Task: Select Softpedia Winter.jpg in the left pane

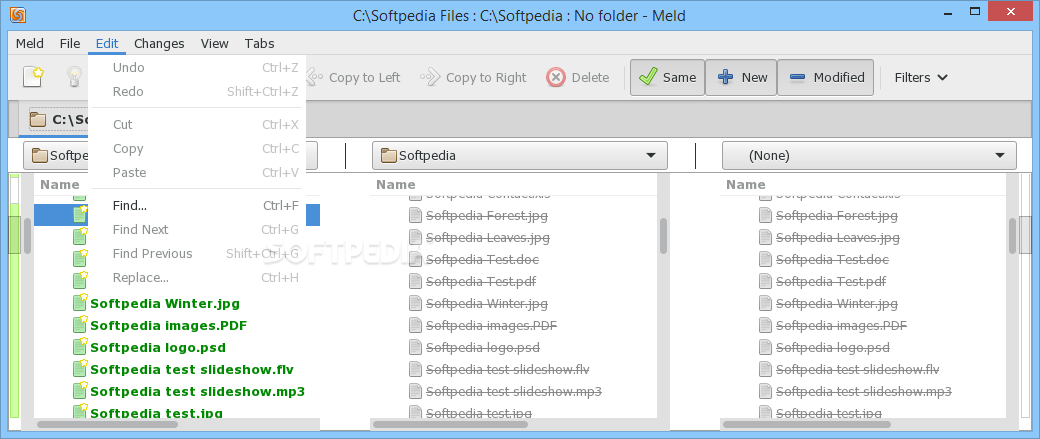Action: tap(164, 304)
